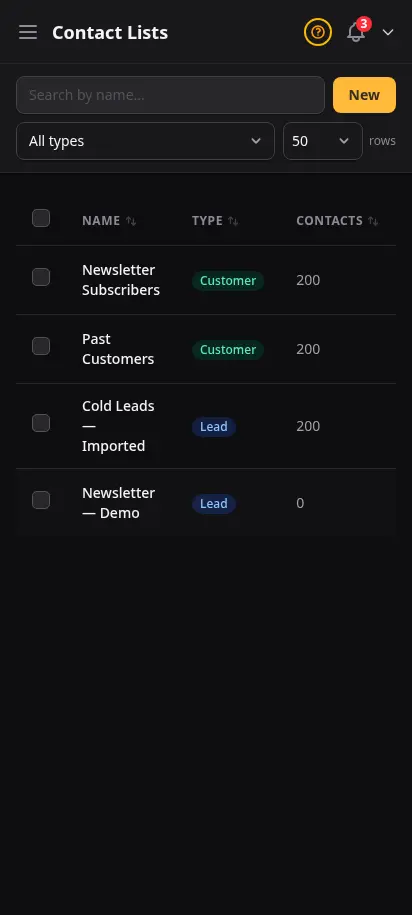
Task: Toggle the select-all header checkbox
Action: [41, 218]
